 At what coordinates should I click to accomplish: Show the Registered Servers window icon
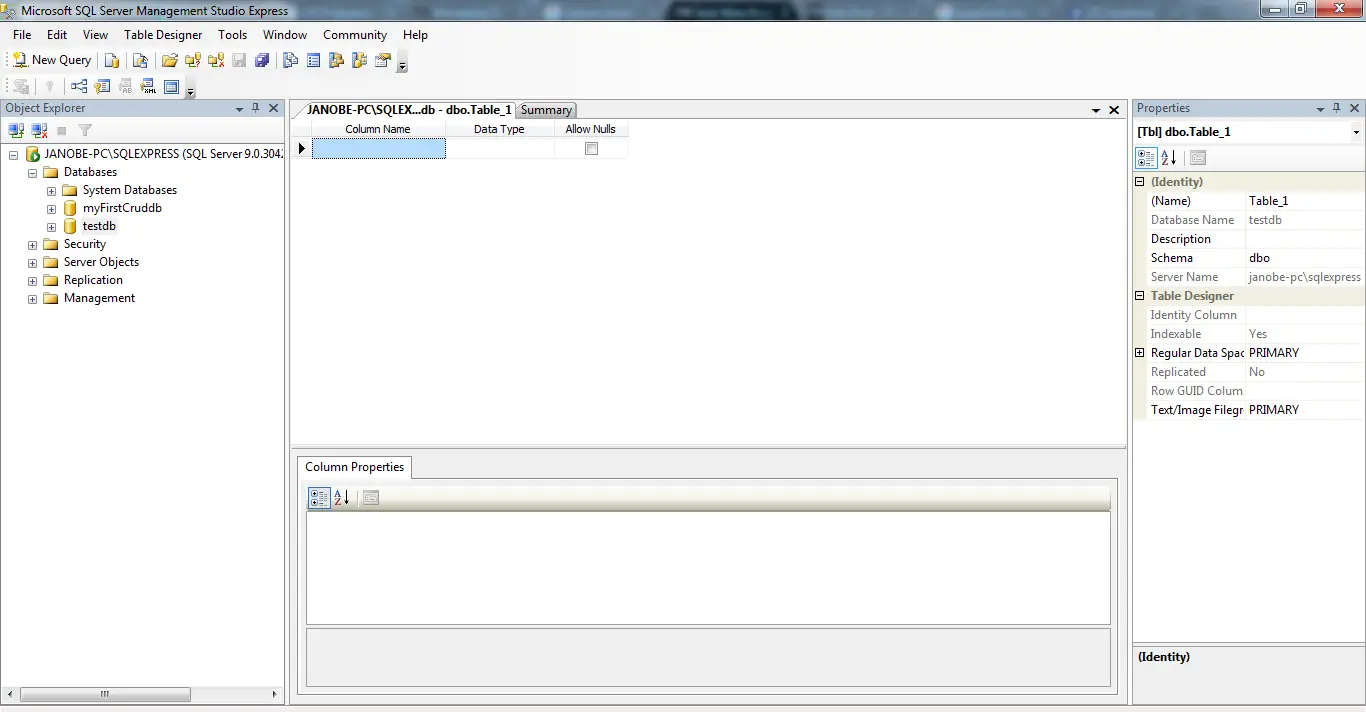coord(291,60)
